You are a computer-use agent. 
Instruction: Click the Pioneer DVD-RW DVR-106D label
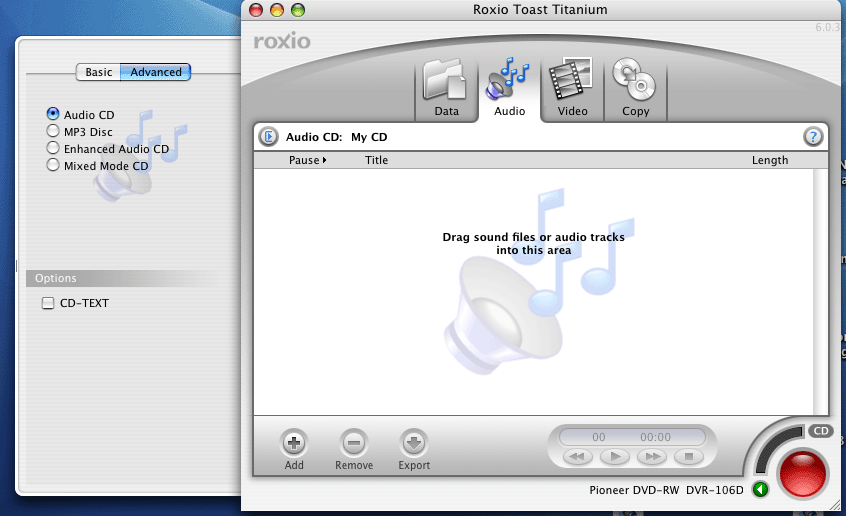[666, 490]
